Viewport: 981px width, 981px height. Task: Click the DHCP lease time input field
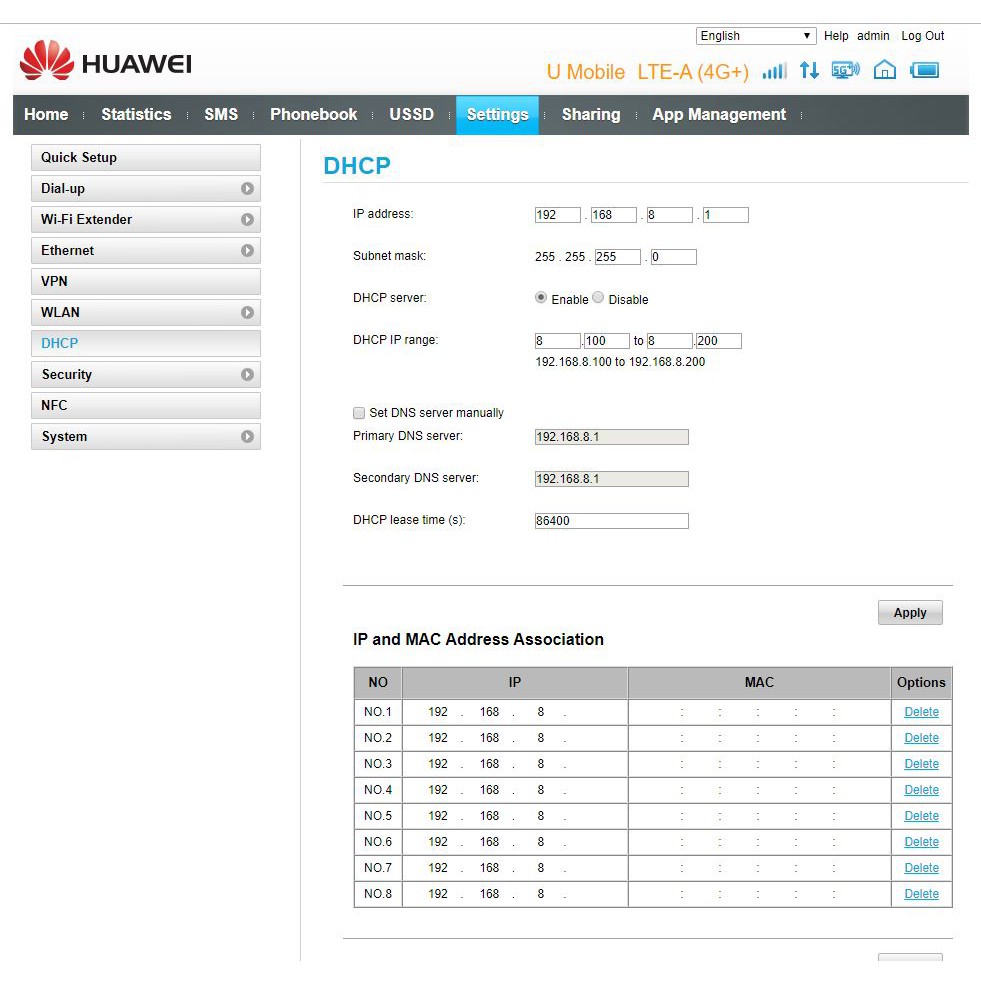click(x=610, y=520)
